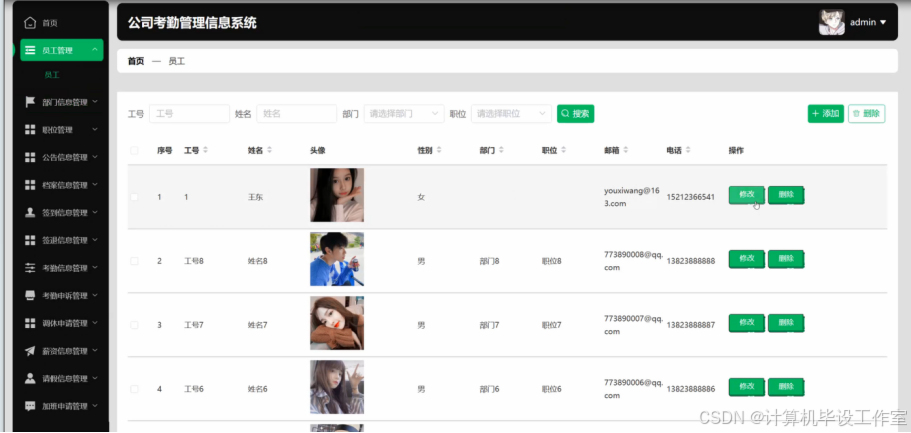Select the 员工 submenu item
The width and height of the screenshot is (911, 433).
click(x=52, y=75)
